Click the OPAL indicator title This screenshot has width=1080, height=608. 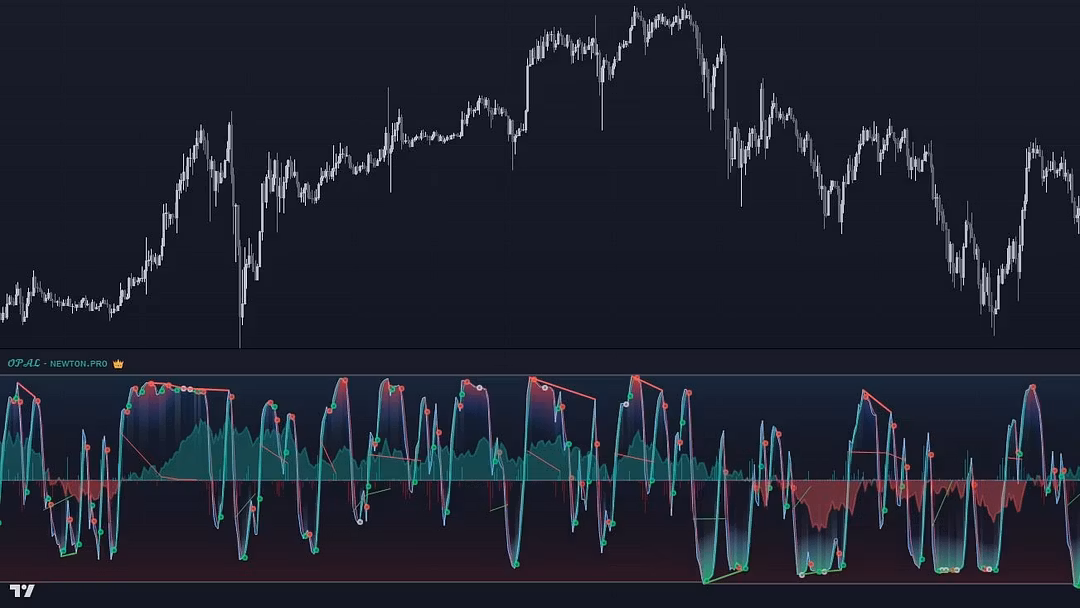tap(24, 364)
